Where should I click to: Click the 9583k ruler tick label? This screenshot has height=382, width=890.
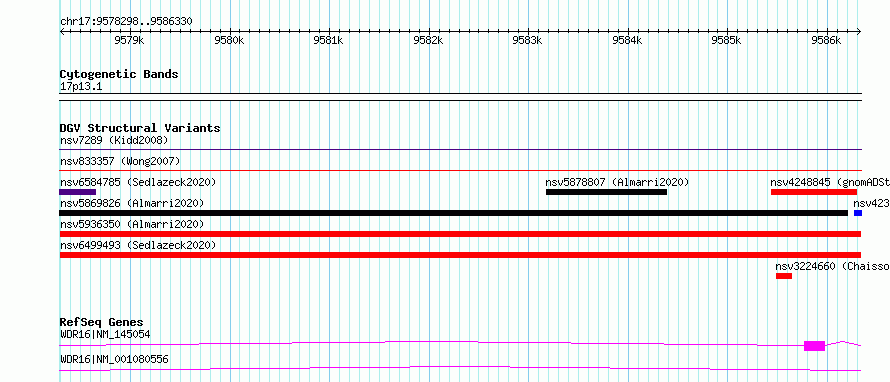coord(528,40)
